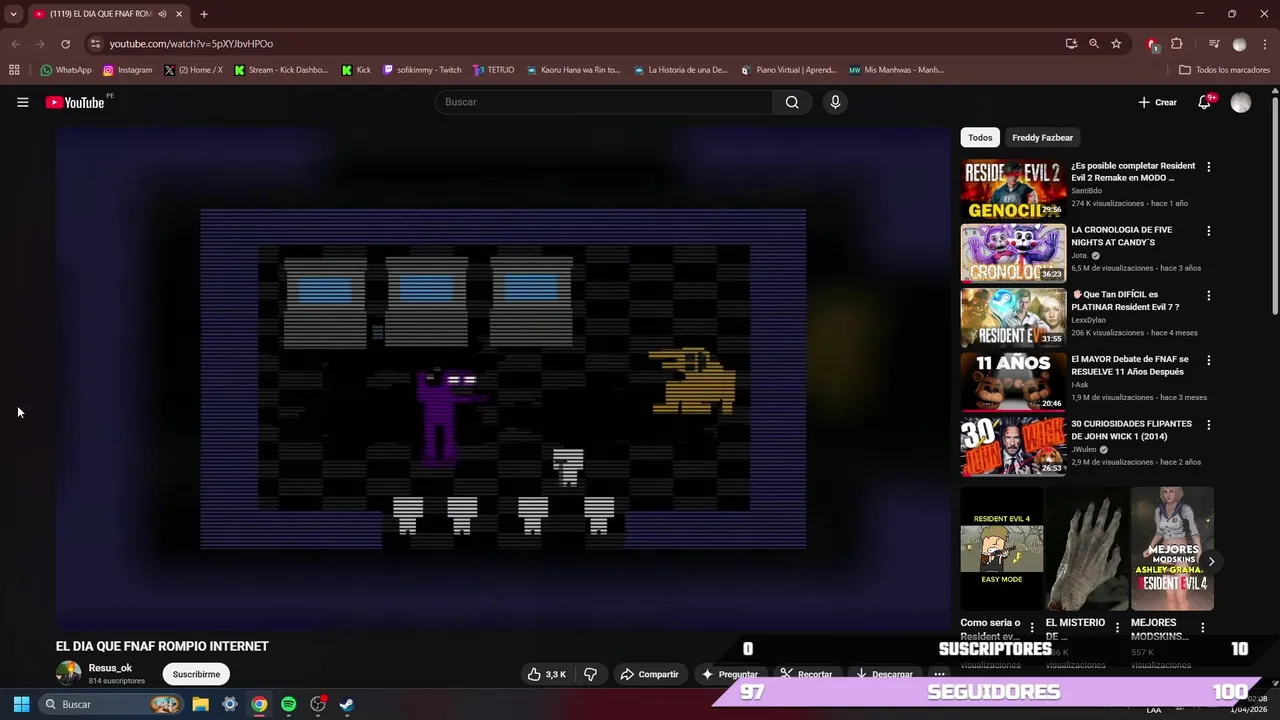
Task: Open the Crear upload menu
Action: [x=1157, y=102]
